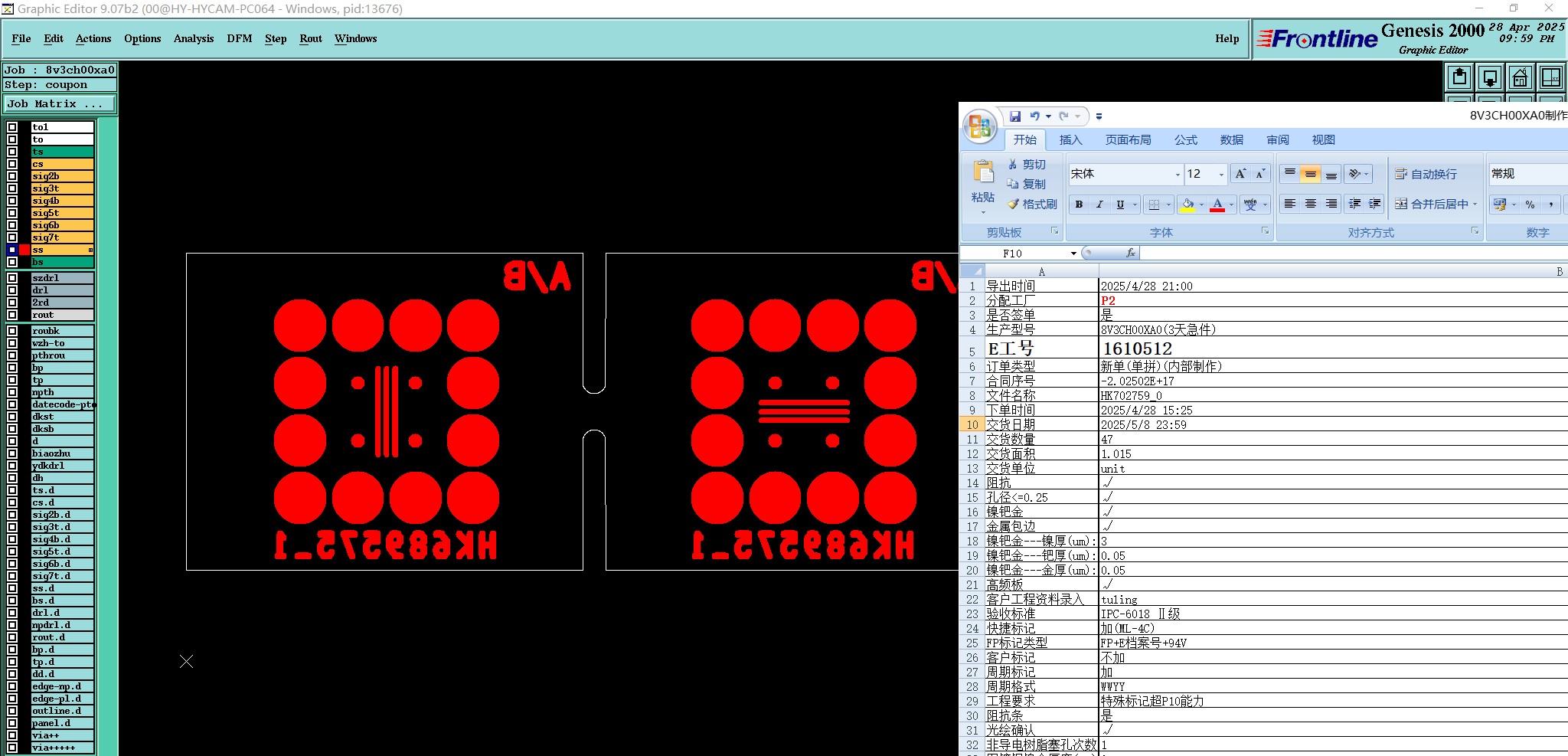The width and height of the screenshot is (1568, 756).
Task: Open the font color dropdown arrow
Action: 1232,205
